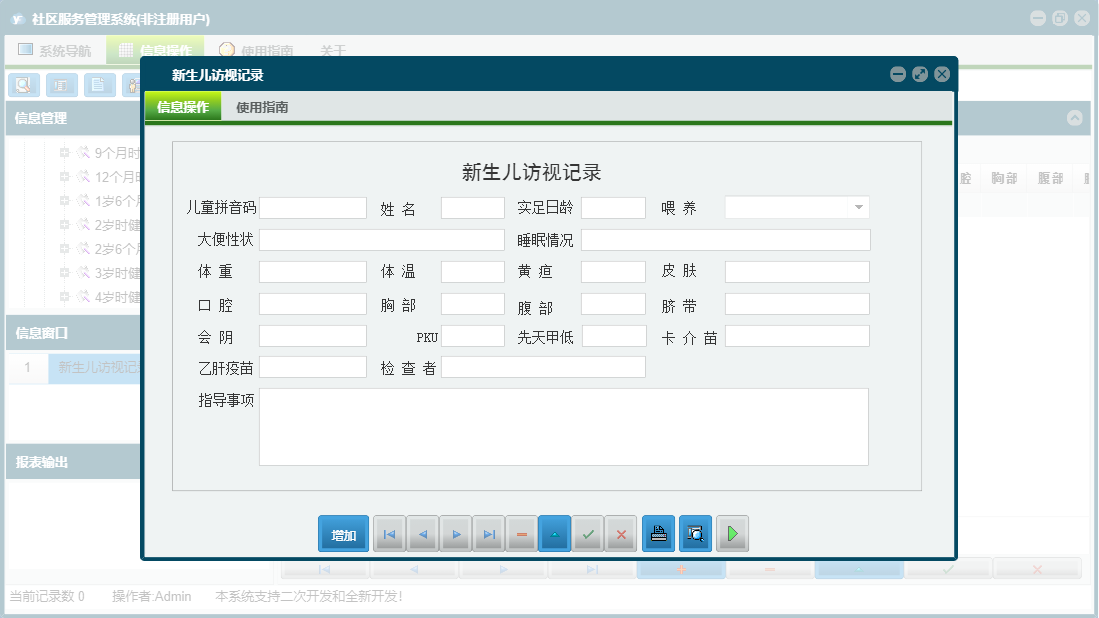Click the 先天甲低 input field
This screenshot has height=618, width=1099.
coord(614,336)
